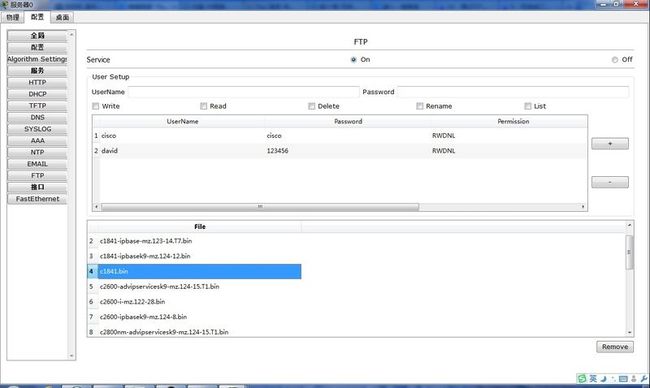Image resolution: width=650 pixels, height=388 pixels.
Task: Remove user with the minus button
Action: (610, 182)
